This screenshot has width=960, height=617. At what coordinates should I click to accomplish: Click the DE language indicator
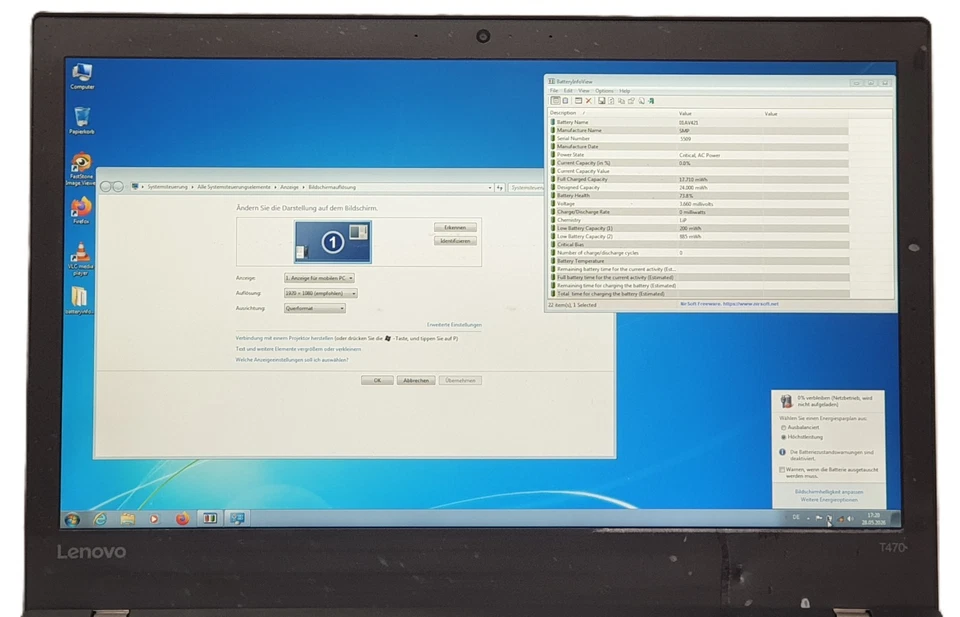point(796,518)
